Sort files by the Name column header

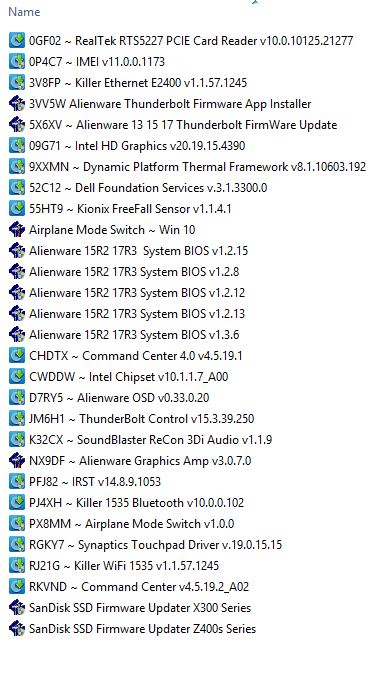tap(24, 12)
